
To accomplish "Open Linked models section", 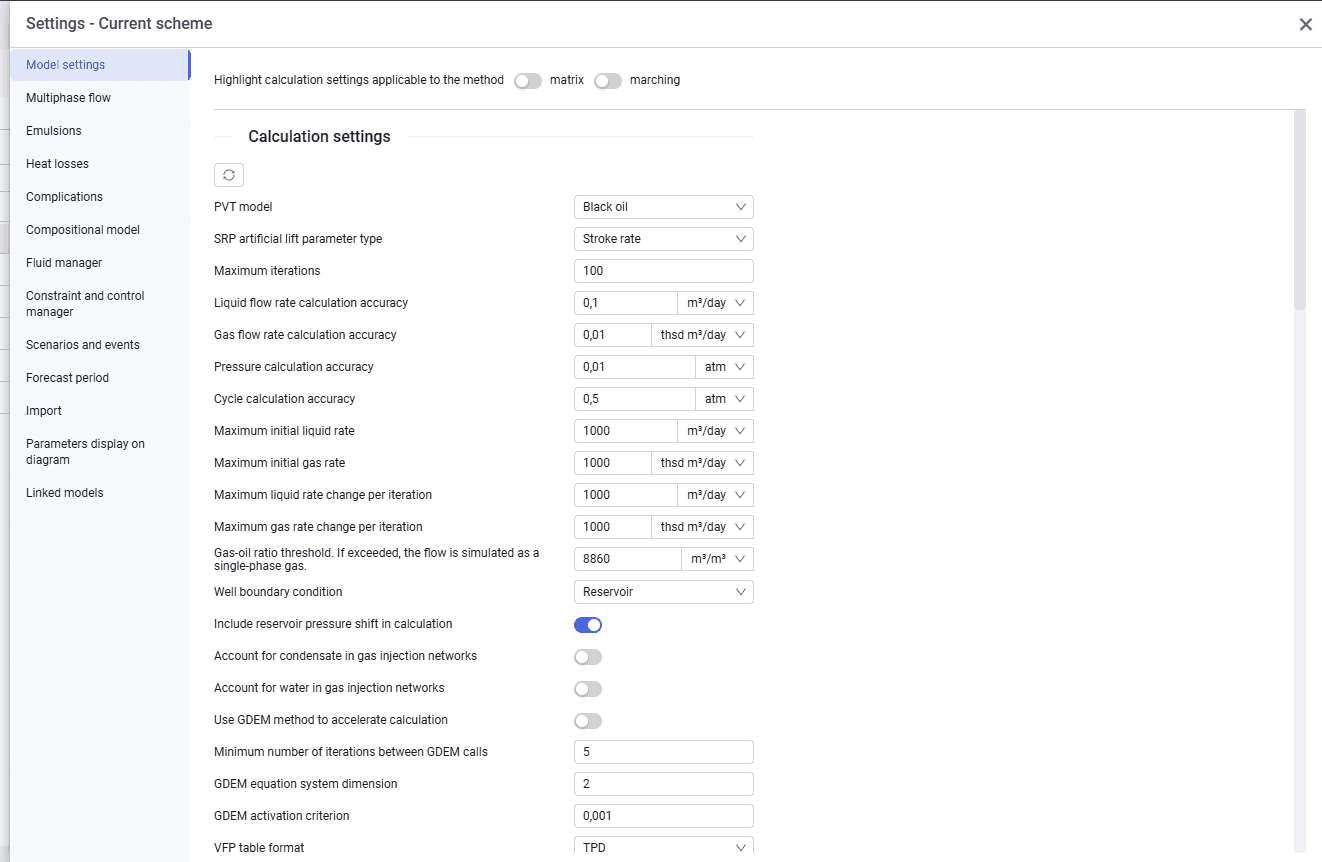I will pyautogui.click(x=100, y=493).
